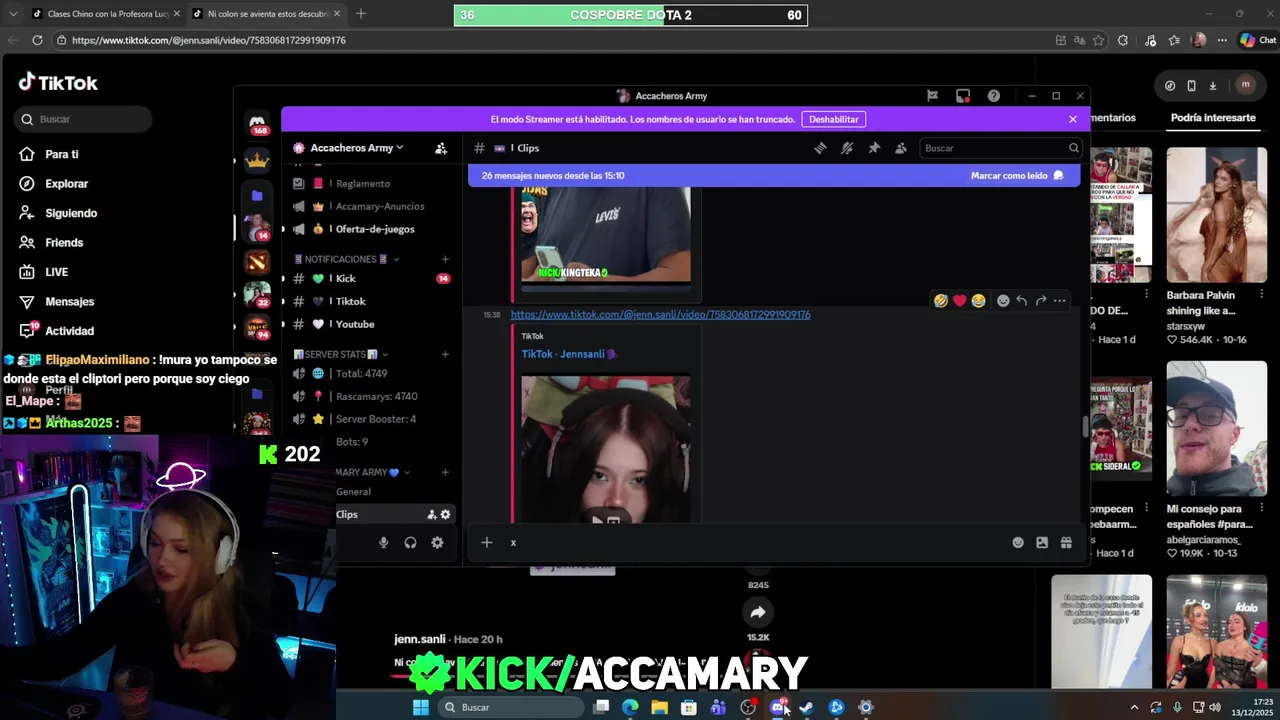
Task: Open Edge tab actions dropdown arrow
Action: pyautogui.click(x=13, y=14)
